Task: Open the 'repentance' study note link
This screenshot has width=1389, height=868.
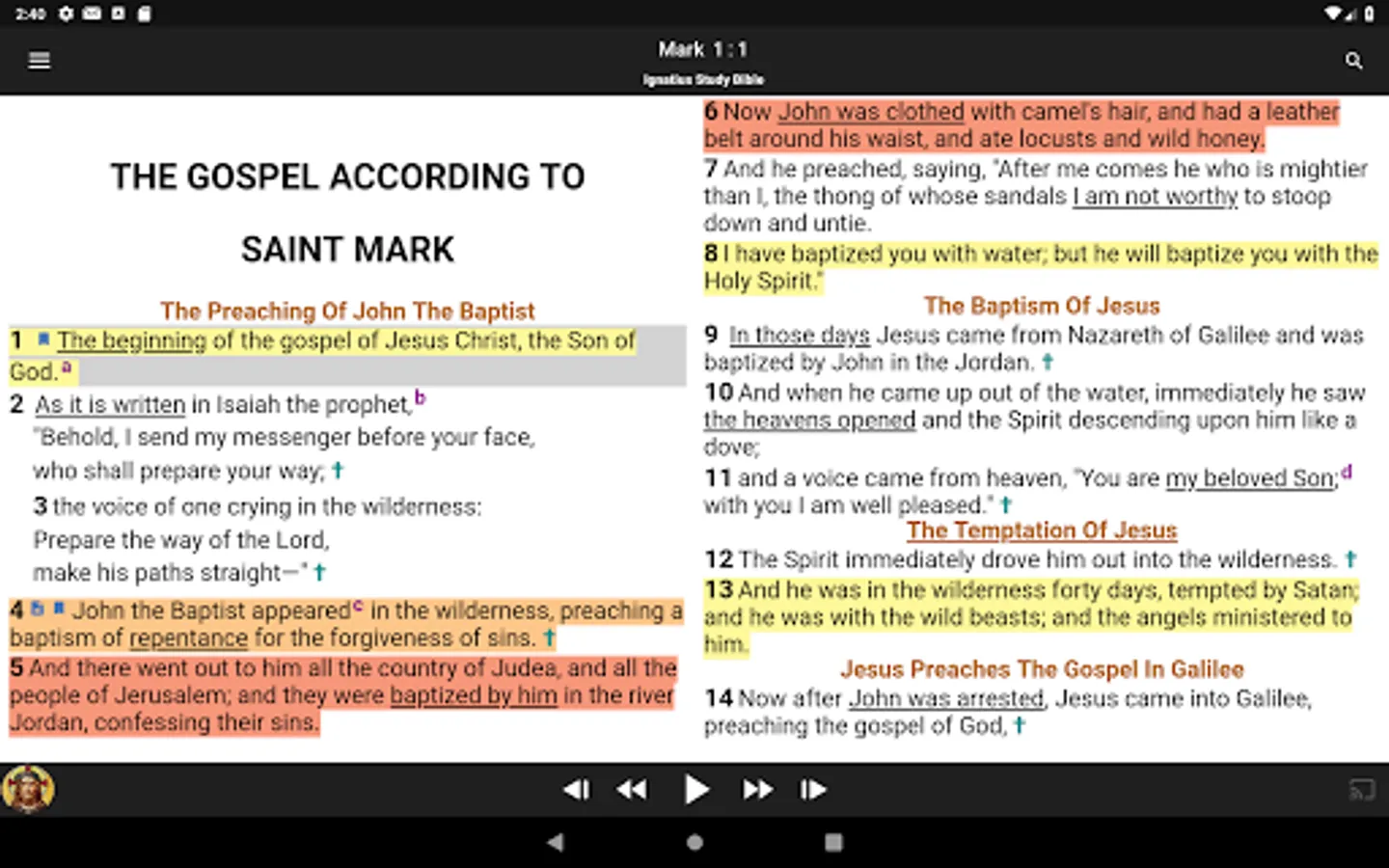Action: pos(189,638)
